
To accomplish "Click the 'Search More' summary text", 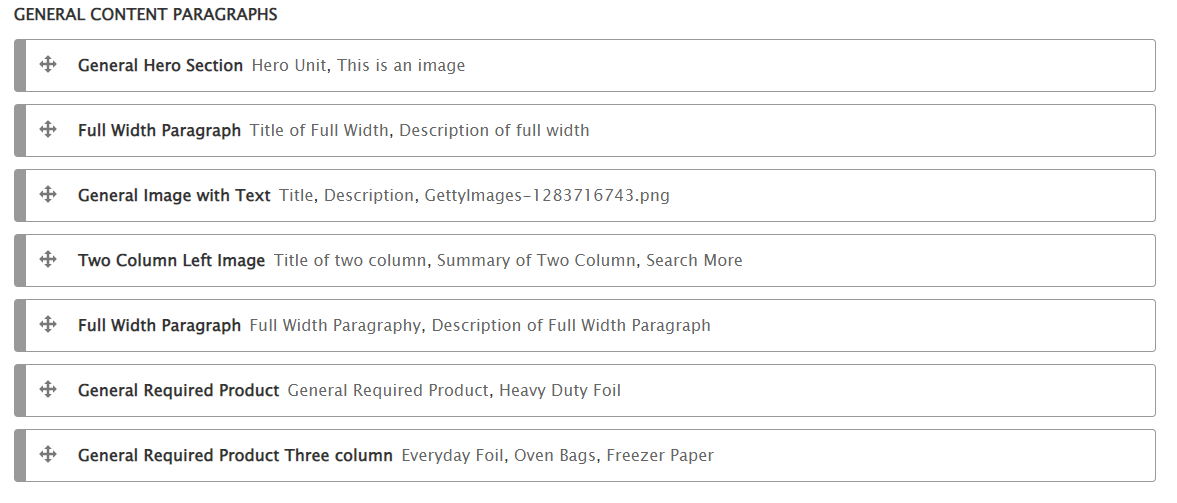I will tap(694, 261).
